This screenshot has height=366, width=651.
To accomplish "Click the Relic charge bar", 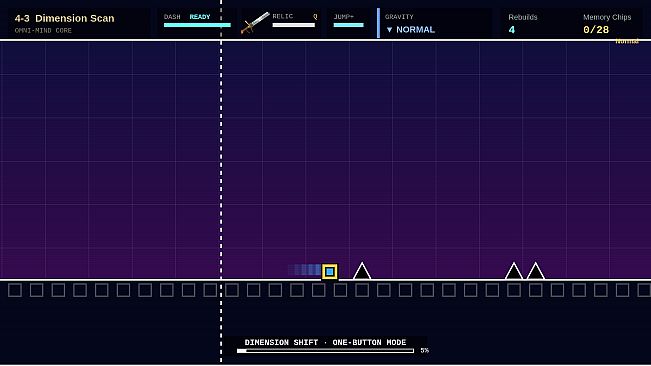I will (294, 25).
